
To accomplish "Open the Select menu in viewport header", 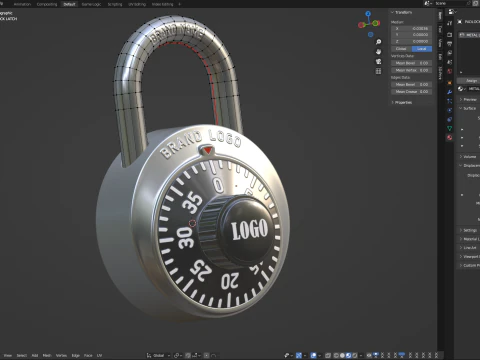I will pos(22,355).
